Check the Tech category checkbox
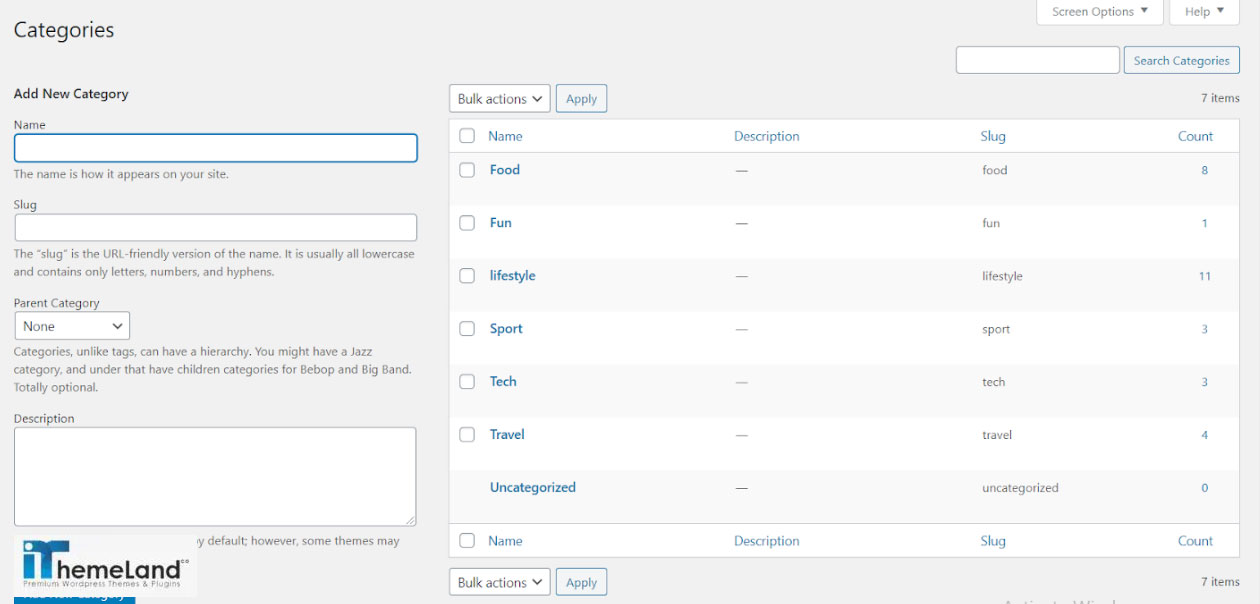 467,382
